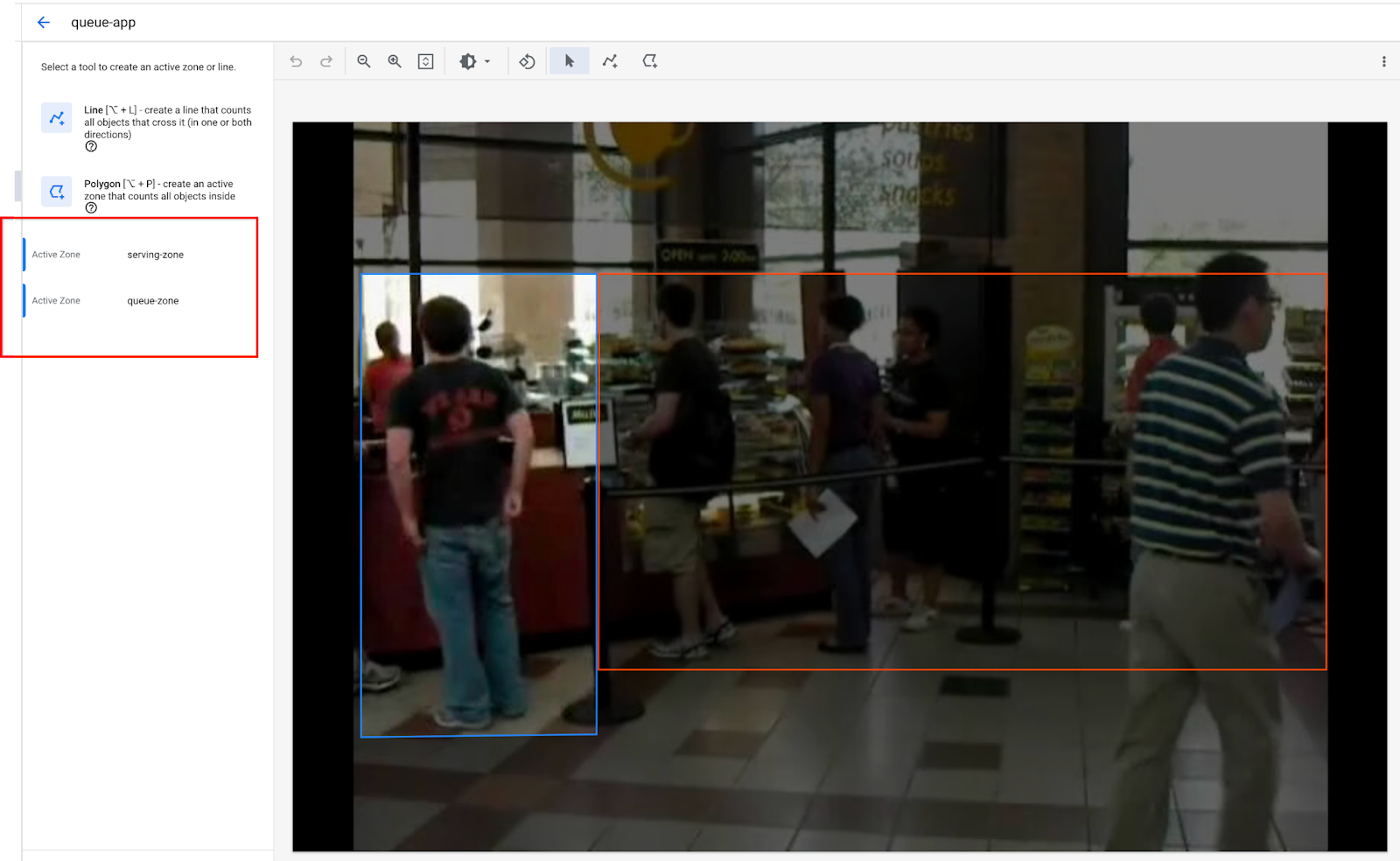Click the Line tool button in sidebar
The height and width of the screenshot is (861, 1400).
pos(57,117)
